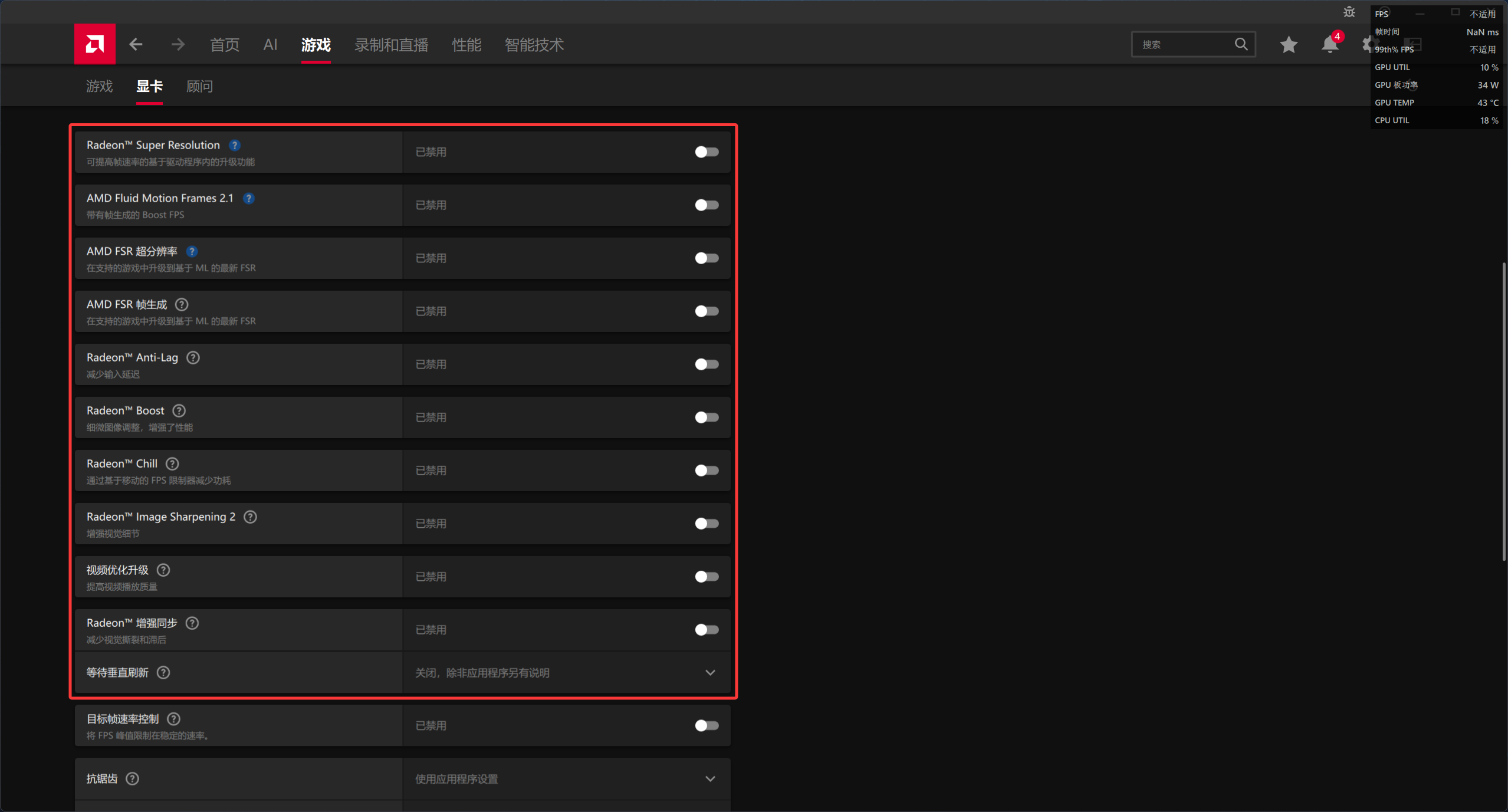Open the 智能技术 tab
The height and width of the screenshot is (812, 1508).
pos(534,45)
